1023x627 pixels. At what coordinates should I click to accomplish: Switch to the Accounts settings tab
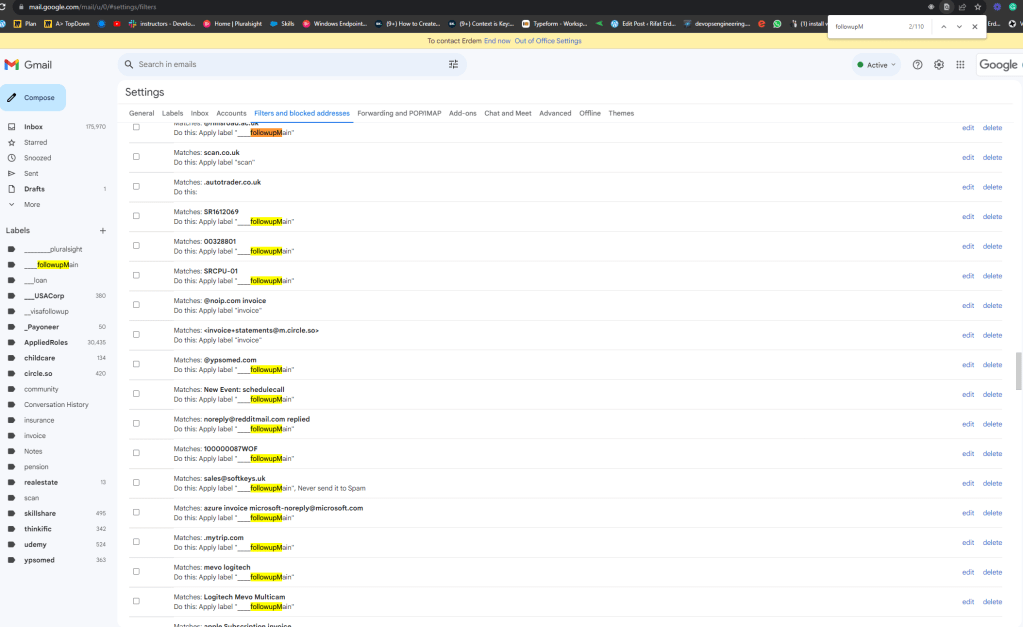231,114
